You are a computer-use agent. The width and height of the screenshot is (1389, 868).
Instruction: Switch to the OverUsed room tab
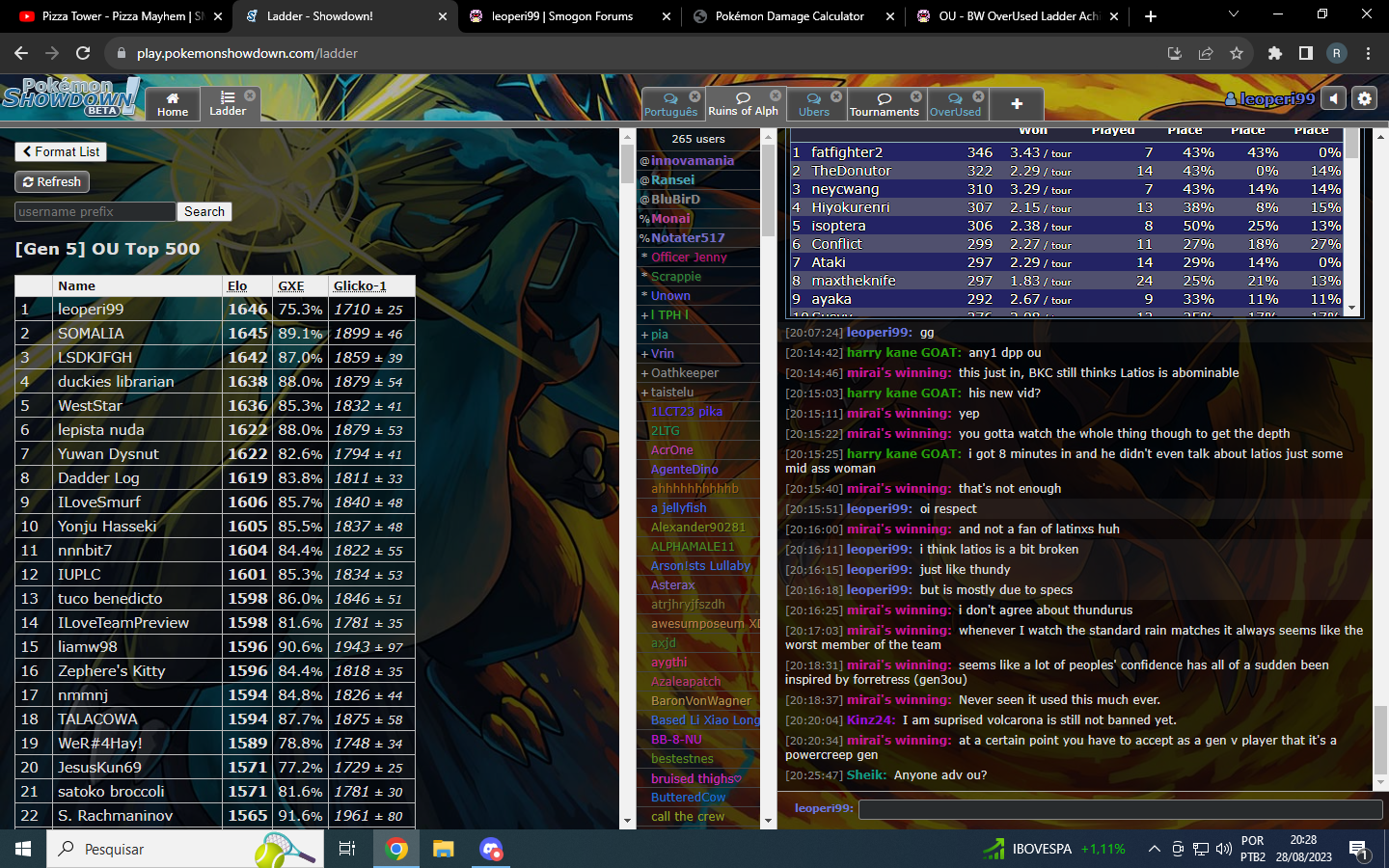(x=955, y=104)
